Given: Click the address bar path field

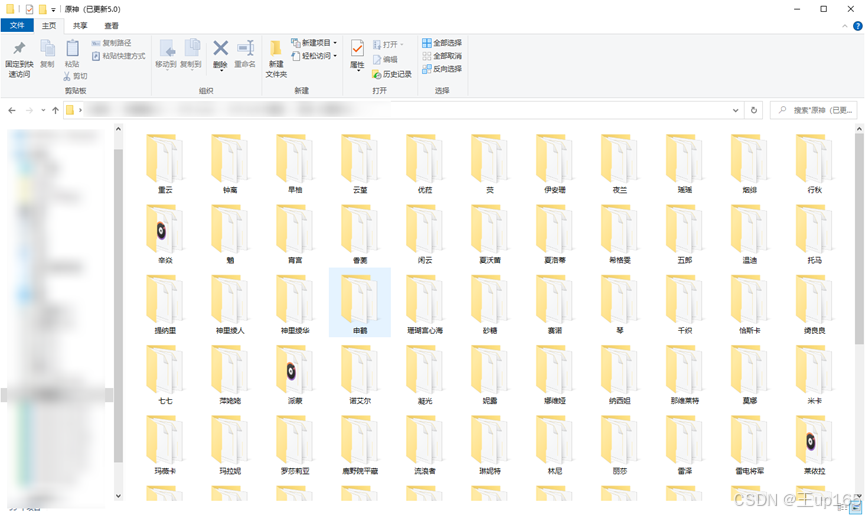Looking at the screenshot, I should click(x=402, y=110).
